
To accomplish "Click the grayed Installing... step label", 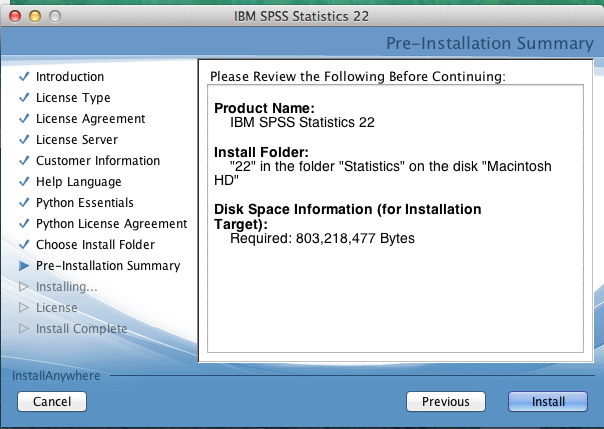I will point(66,287).
